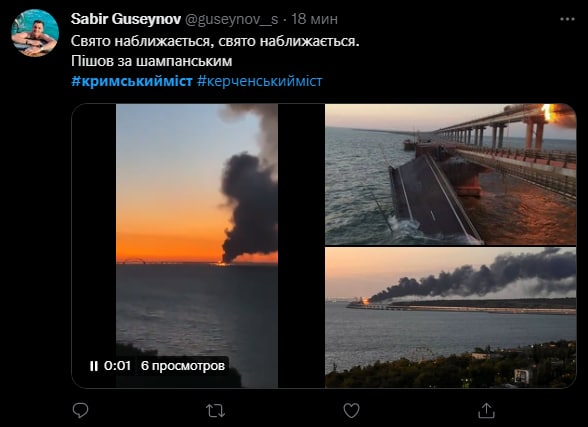Click the 0:01 video time indicator

tap(117, 366)
